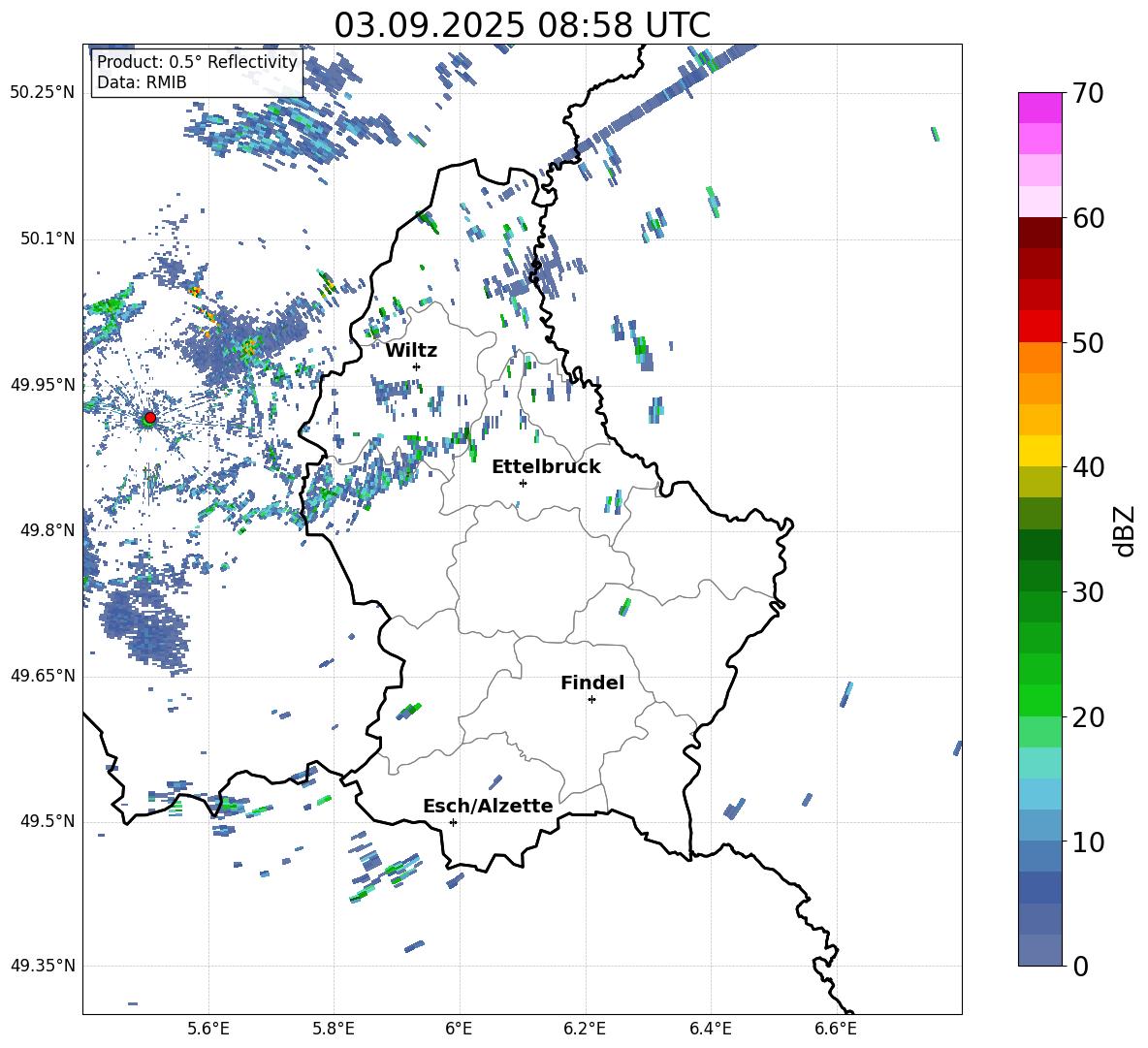Click the colorbar tick value 0
The height and width of the screenshot is (1048, 1148).
[x=1080, y=966]
